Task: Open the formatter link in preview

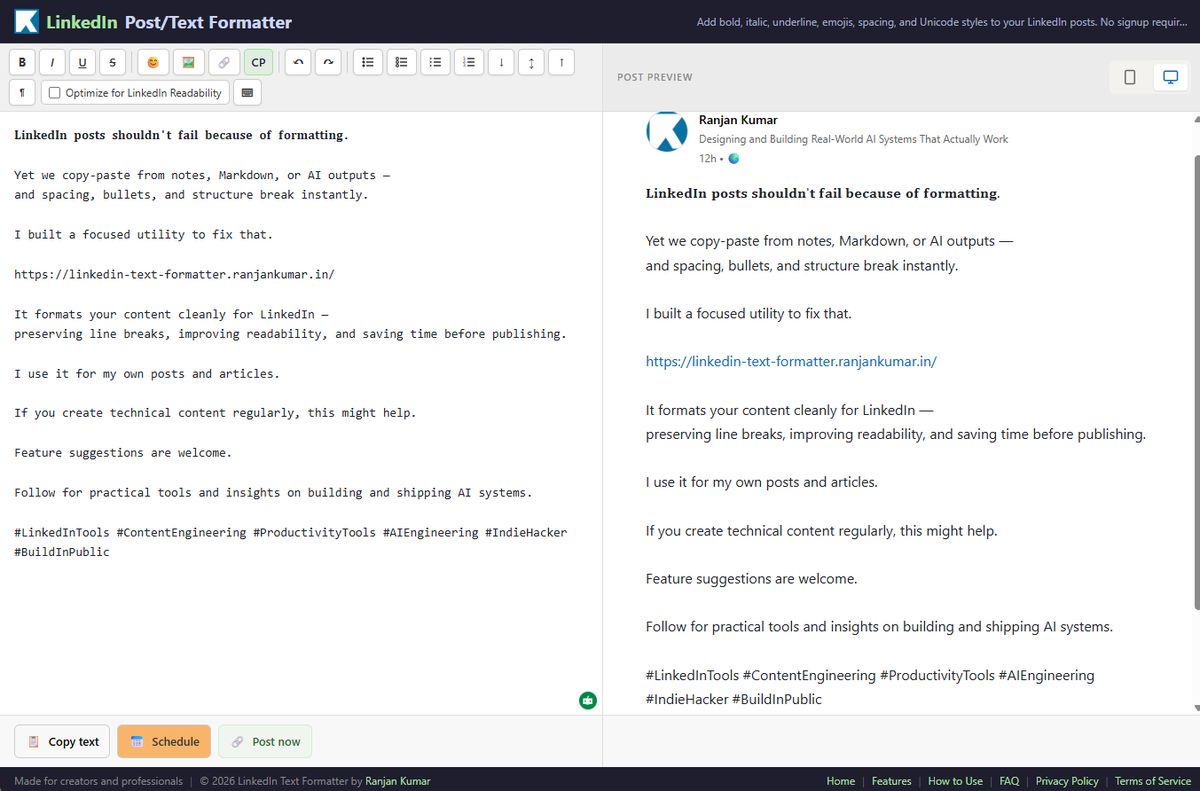Action: [x=791, y=362]
